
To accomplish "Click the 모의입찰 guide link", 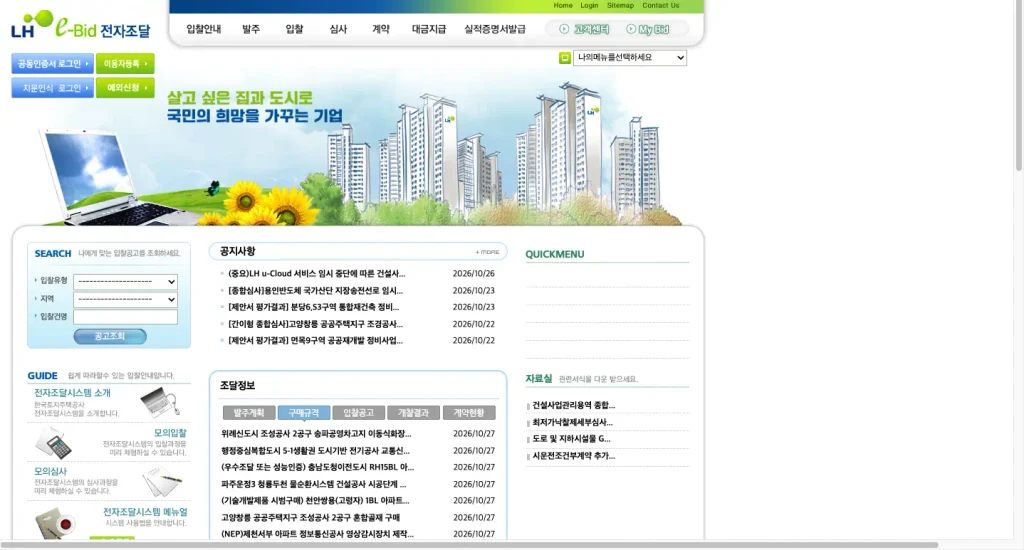I will pyautogui.click(x=170, y=432).
